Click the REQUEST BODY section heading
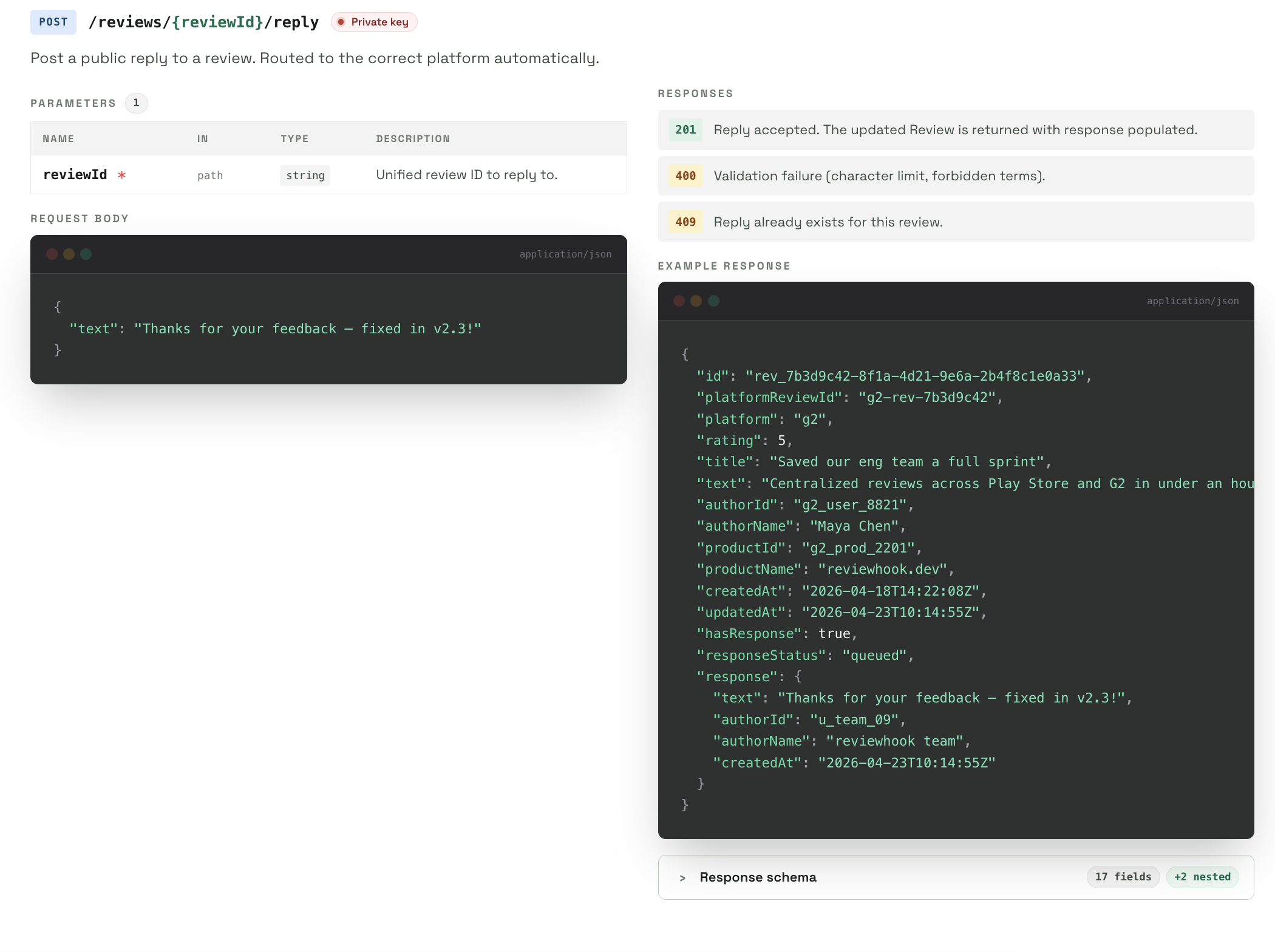Image resolution: width=1275 pixels, height=952 pixels. click(80, 219)
